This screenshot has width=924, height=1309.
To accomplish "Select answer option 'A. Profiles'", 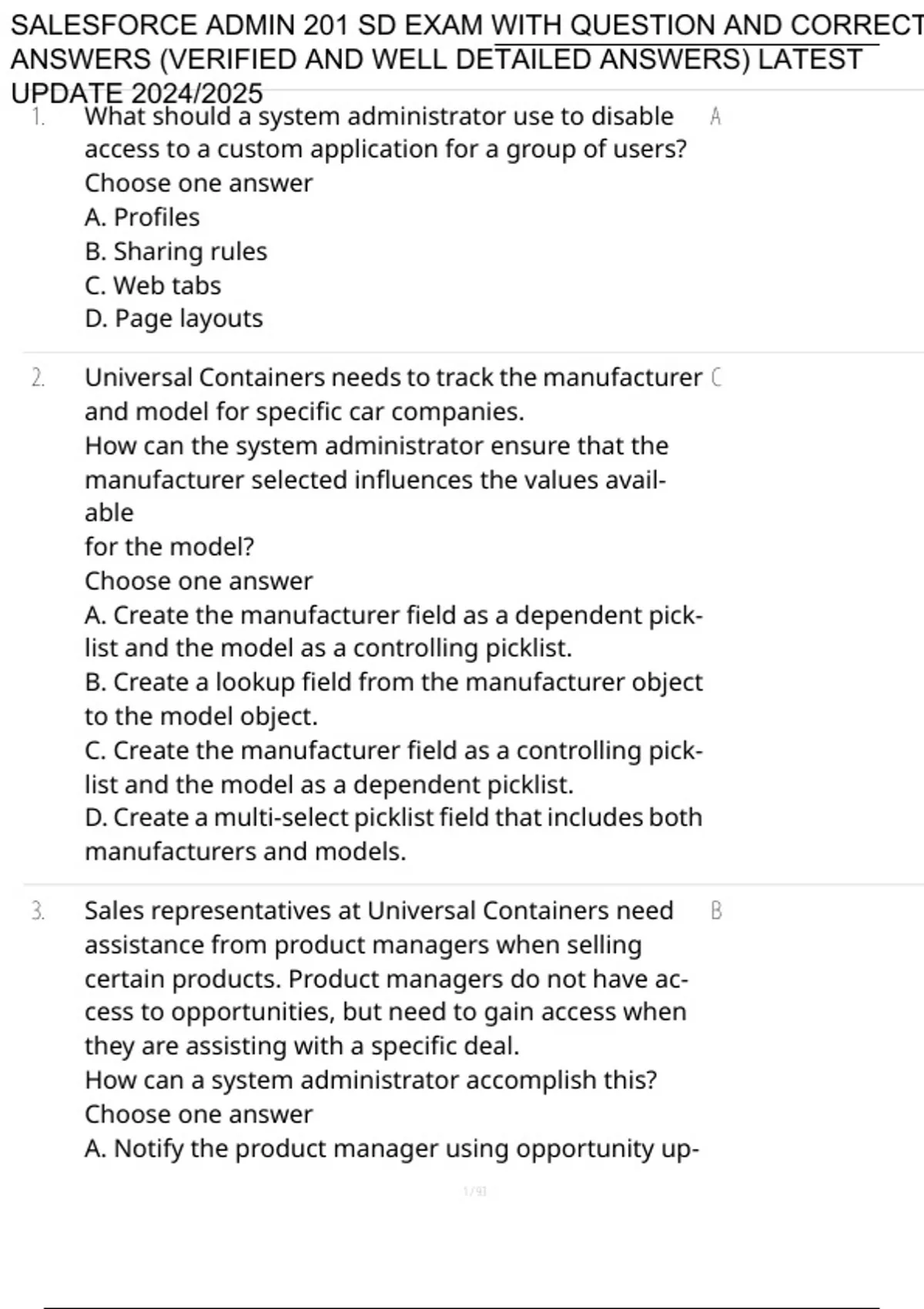I will click(x=142, y=217).
